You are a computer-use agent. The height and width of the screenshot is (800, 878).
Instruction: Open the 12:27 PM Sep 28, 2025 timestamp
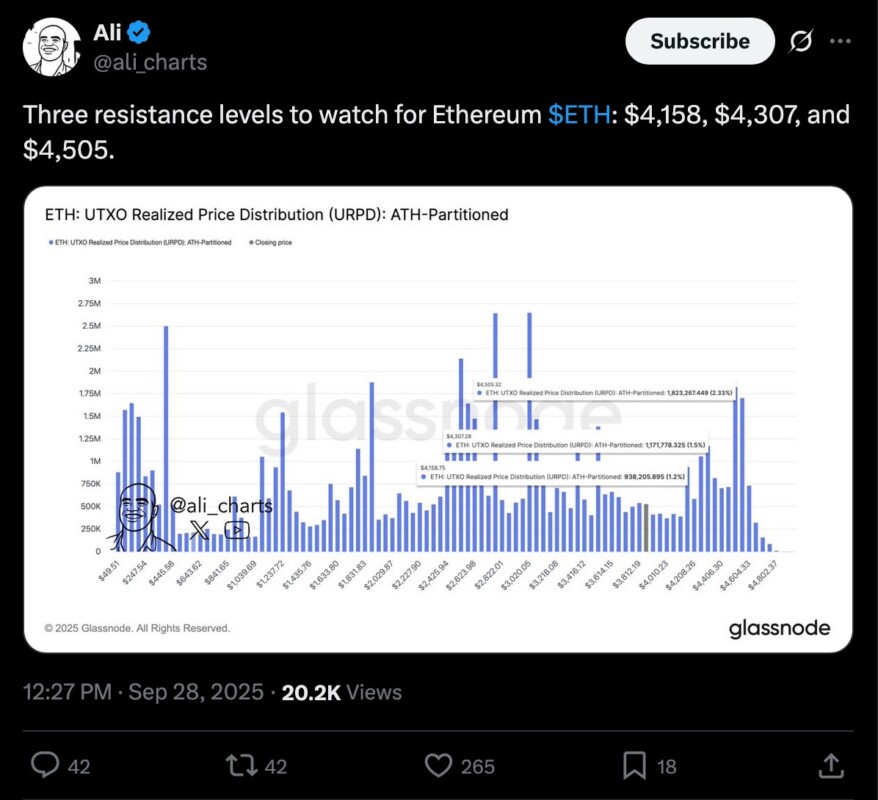pyautogui.click(x=143, y=692)
